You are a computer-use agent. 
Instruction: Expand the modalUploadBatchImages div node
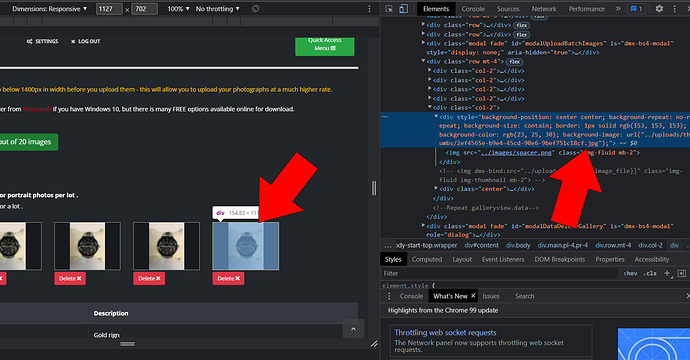point(423,43)
